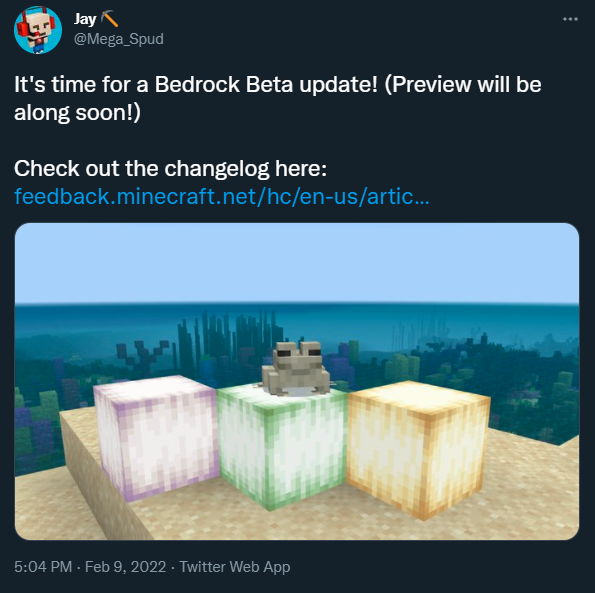
Task: Click the yellow froglight block in image
Action: (419, 450)
